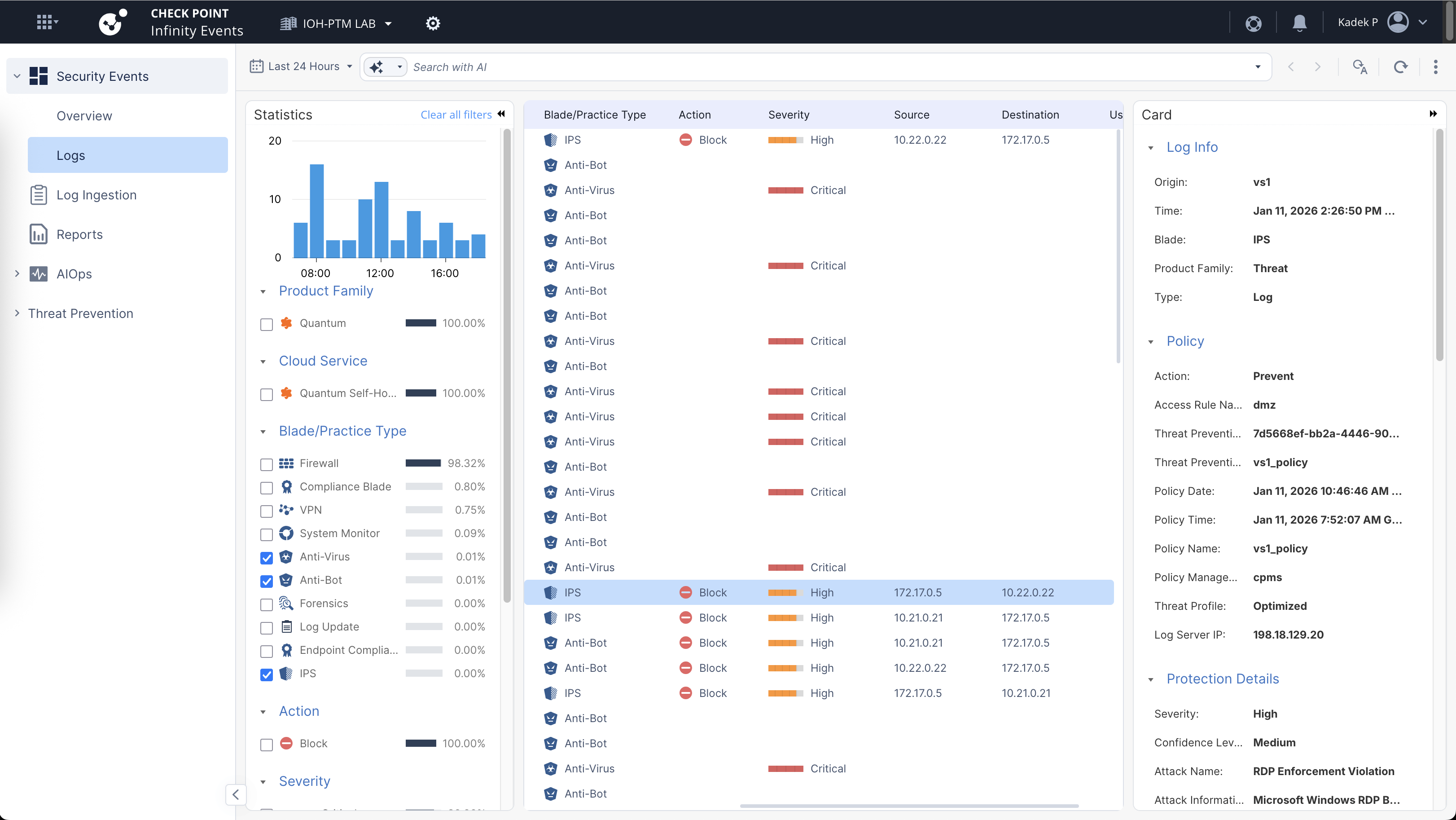Click the search language translate icon
This screenshot has height=820, width=1456.
(1360, 67)
